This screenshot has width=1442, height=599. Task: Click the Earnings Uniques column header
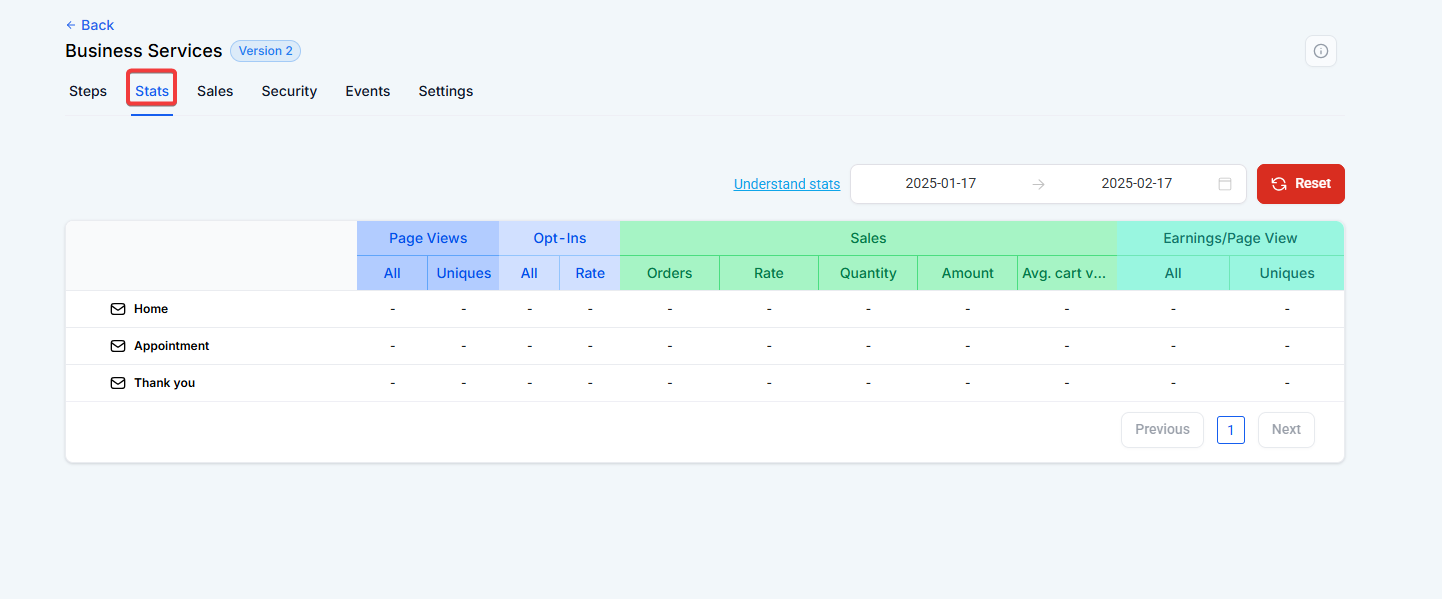1287,273
